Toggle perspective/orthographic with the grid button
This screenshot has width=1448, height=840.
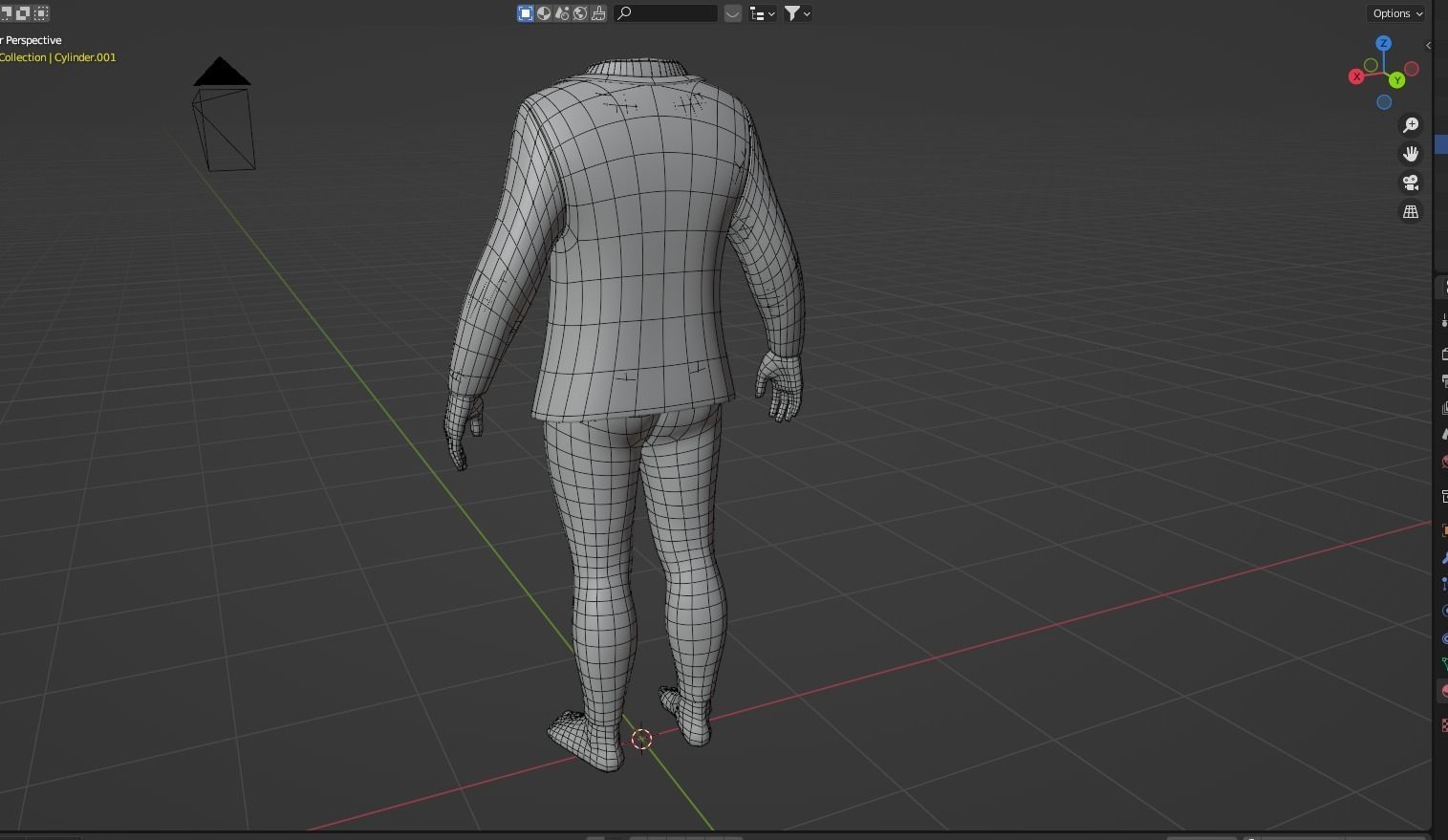1411,211
